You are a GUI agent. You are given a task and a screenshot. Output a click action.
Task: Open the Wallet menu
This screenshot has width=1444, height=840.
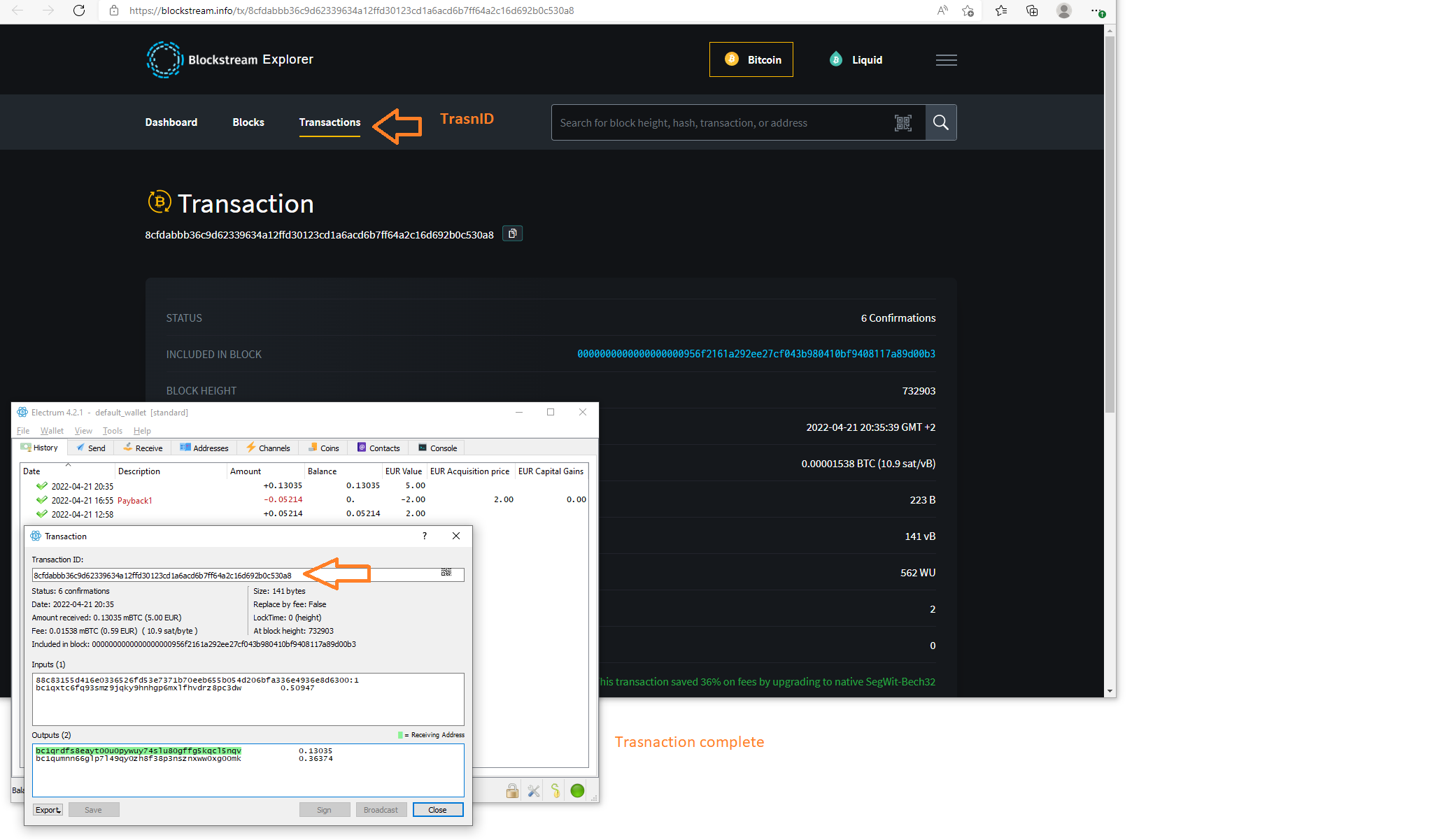[x=52, y=431]
